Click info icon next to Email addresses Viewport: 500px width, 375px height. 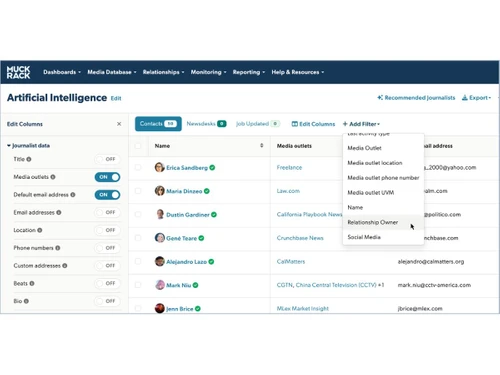[x=59, y=212]
